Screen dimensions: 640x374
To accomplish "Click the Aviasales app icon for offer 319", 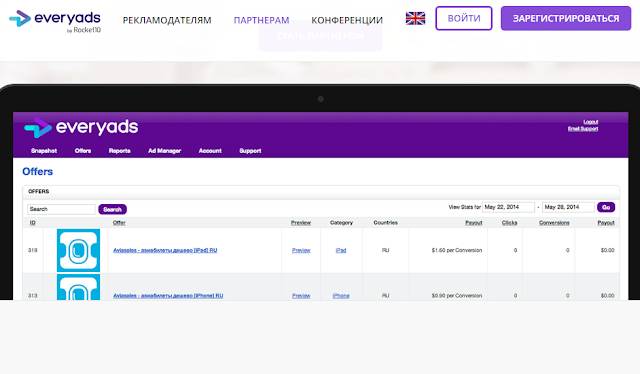I will (78, 250).
